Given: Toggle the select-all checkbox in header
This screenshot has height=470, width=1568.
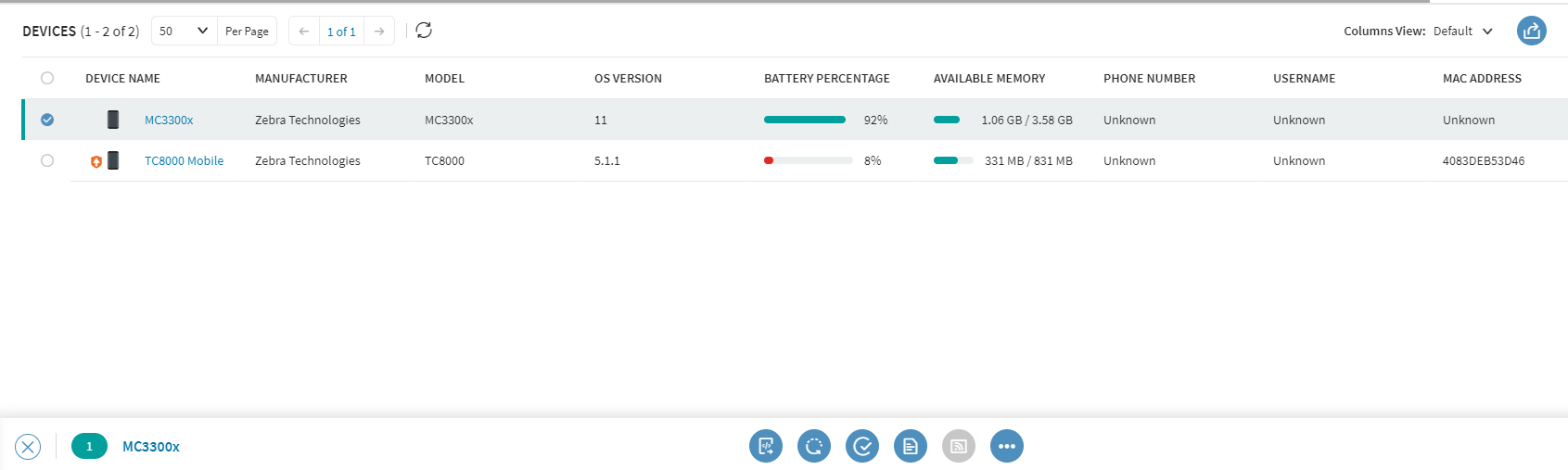Looking at the screenshot, I should coord(47,78).
